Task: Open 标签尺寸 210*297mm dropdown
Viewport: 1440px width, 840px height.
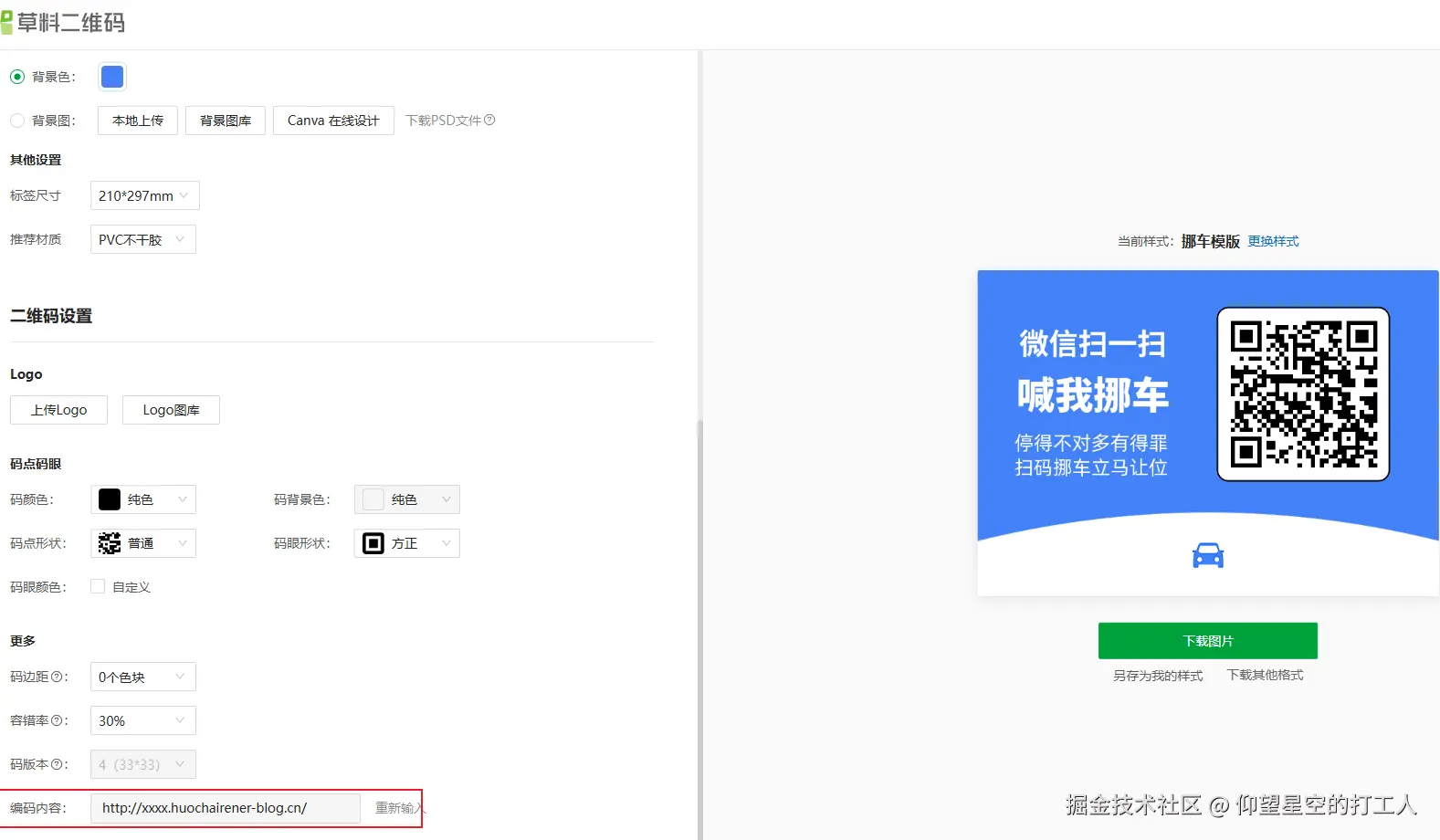Action: [x=145, y=195]
